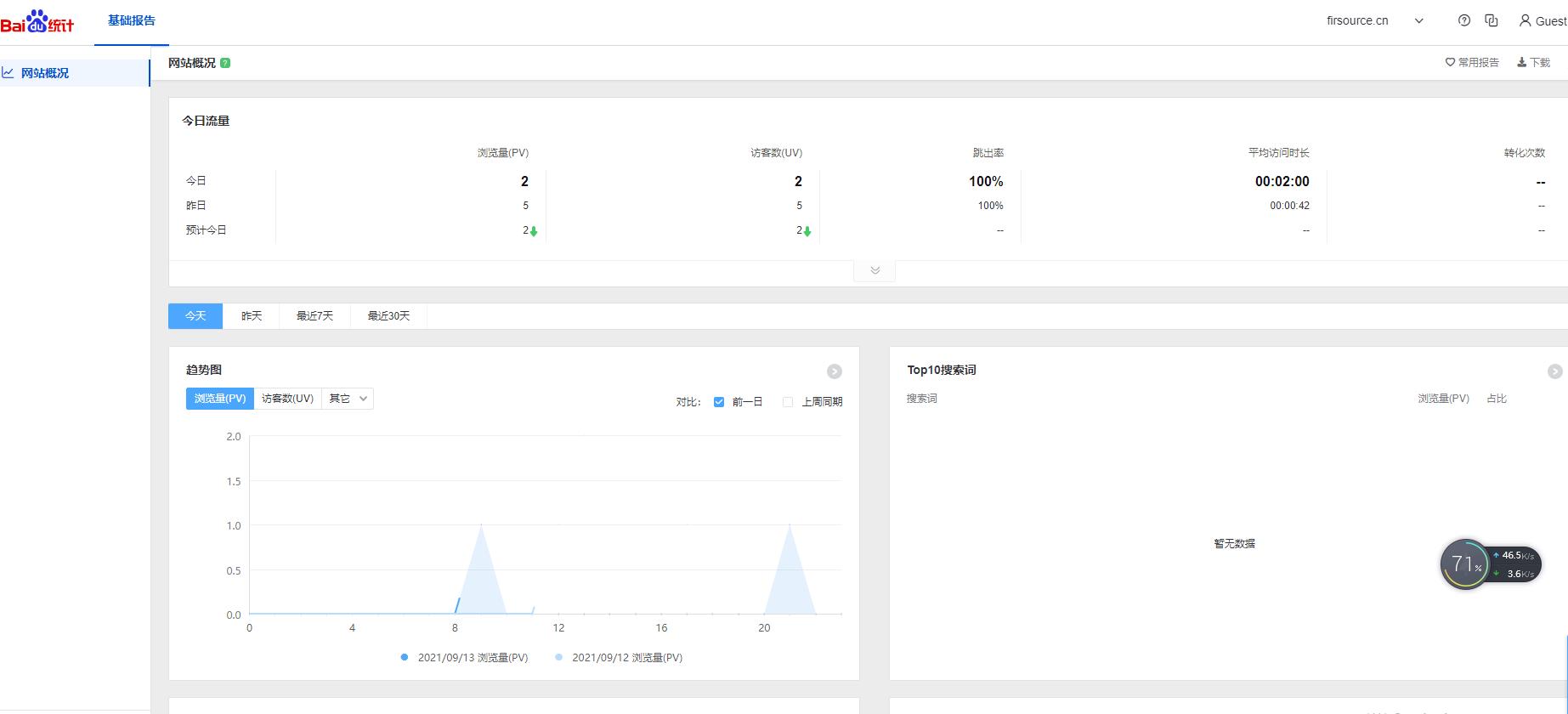Open the 基础报告 top tab
Image resolution: width=1568 pixels, height=714 pixels.
pyautogui.click(x=132, y=20)
